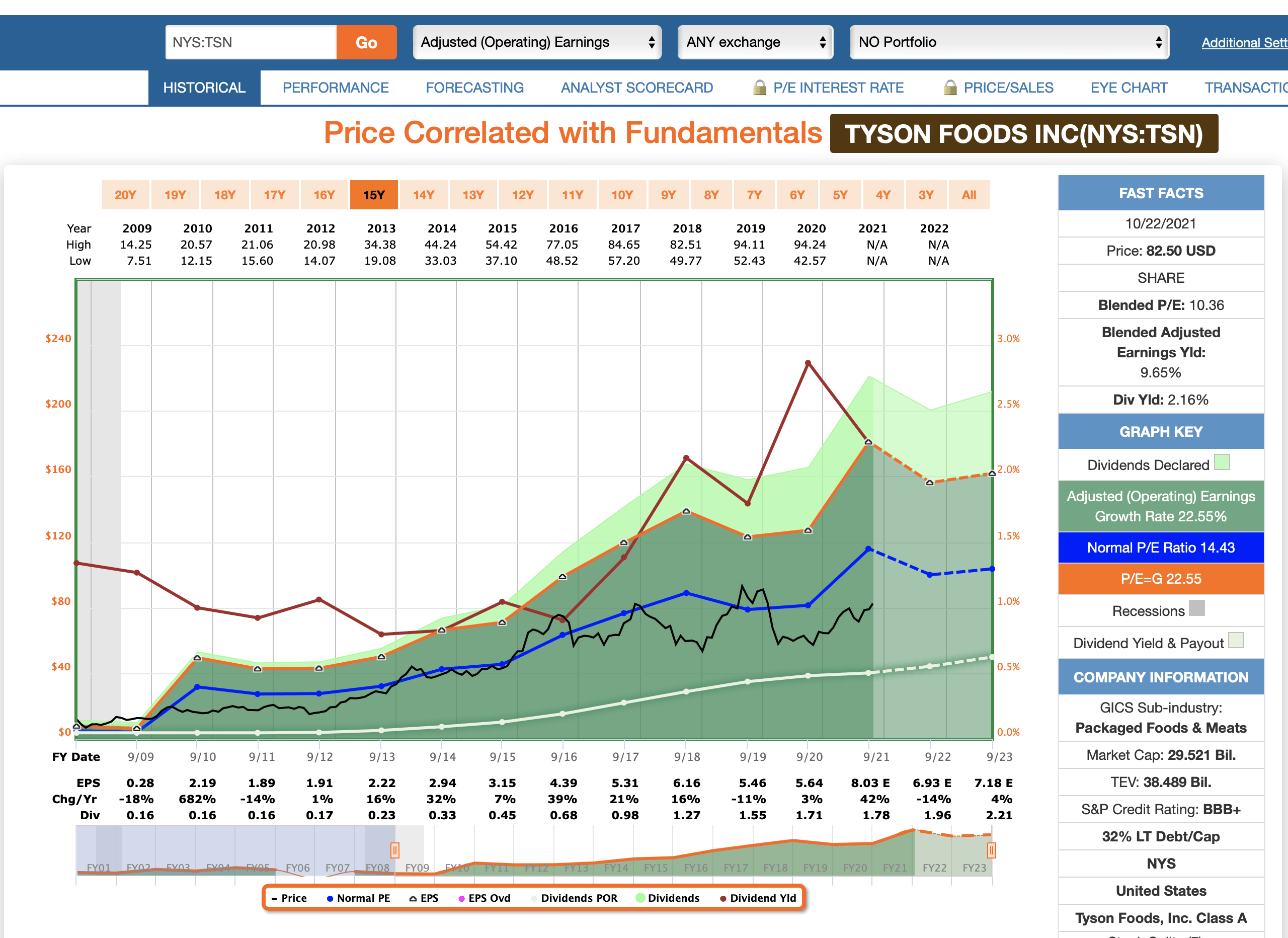
Task: Switch to the Forecasting tab
Action: point(474,88)
